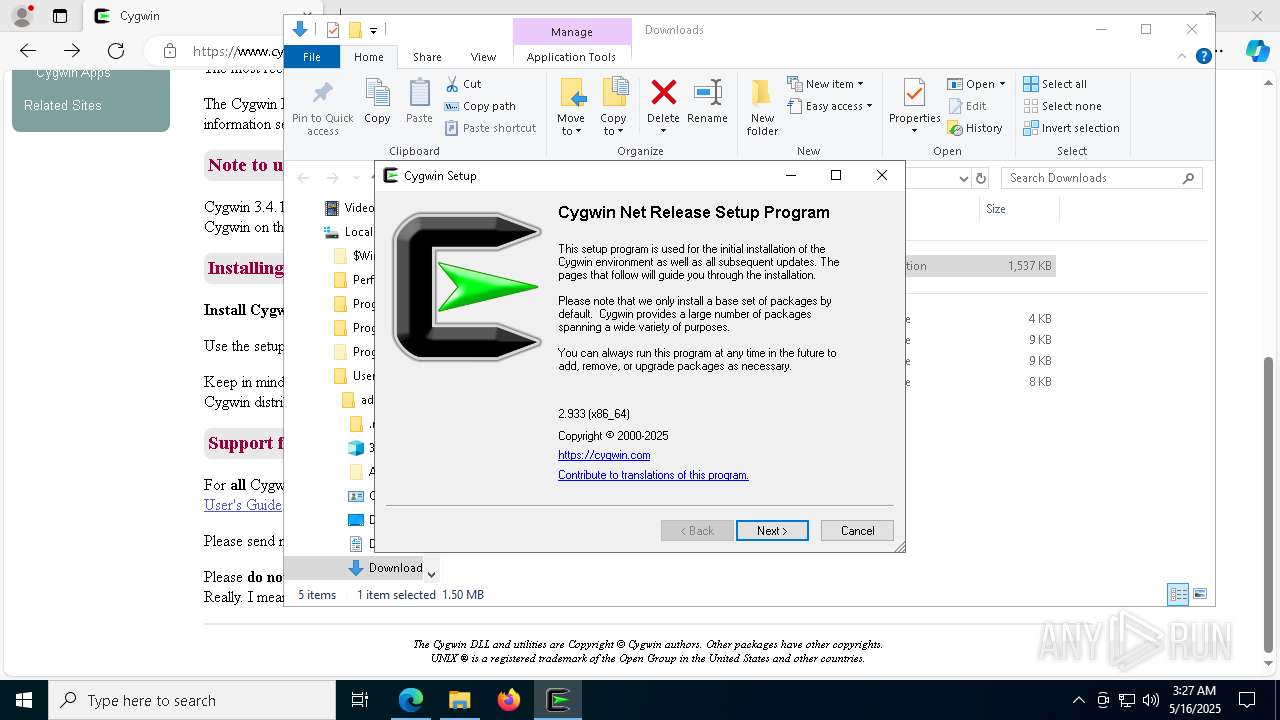1280x720 pixels.
Task: Open the address bar history dropdown
Action: point(963,178)
